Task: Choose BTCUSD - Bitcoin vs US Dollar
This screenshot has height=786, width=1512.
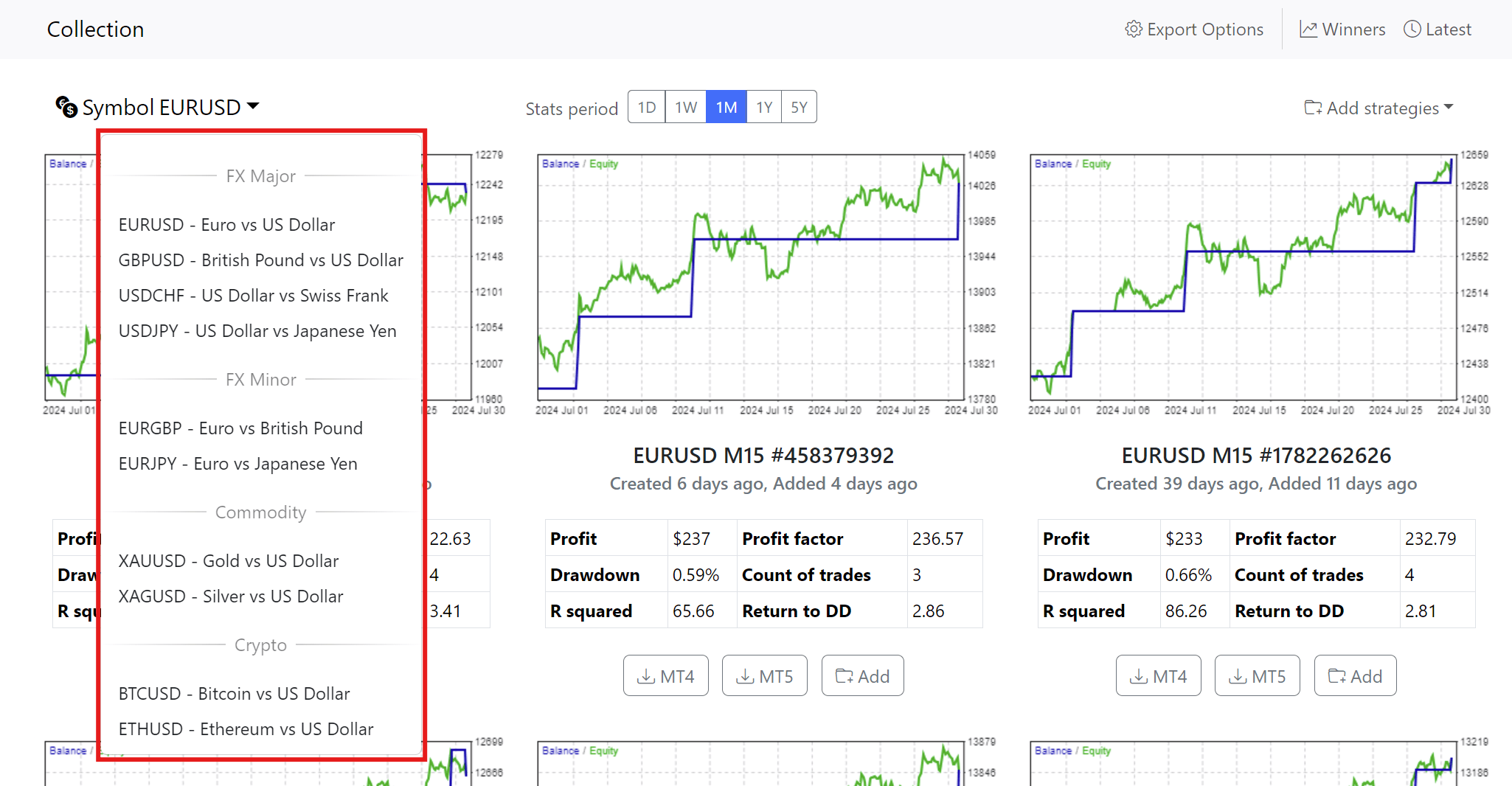Action: tap(235, 693)
